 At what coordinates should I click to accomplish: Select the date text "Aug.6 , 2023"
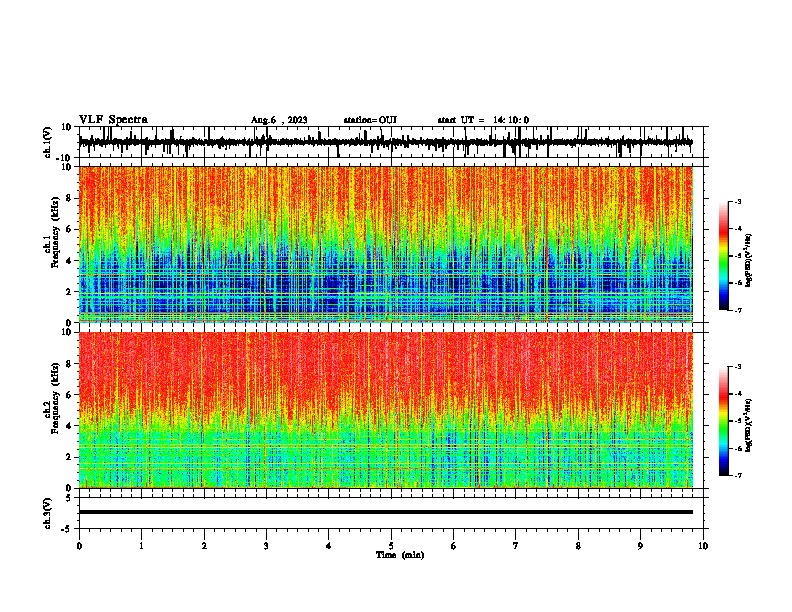(279, 120)
